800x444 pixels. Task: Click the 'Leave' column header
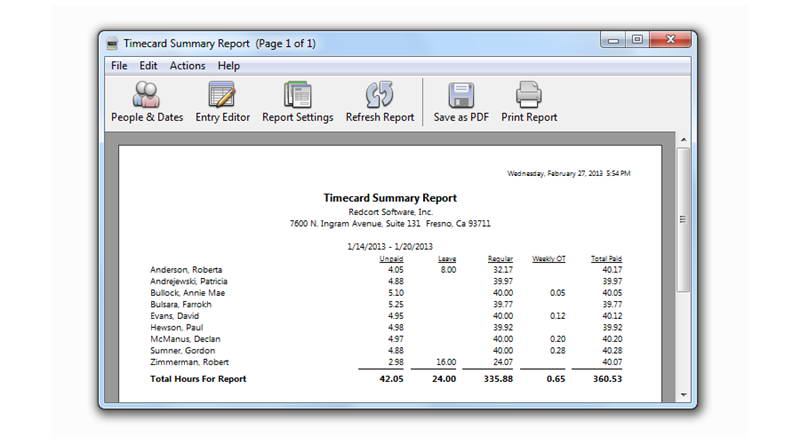(x=447, y=259)
